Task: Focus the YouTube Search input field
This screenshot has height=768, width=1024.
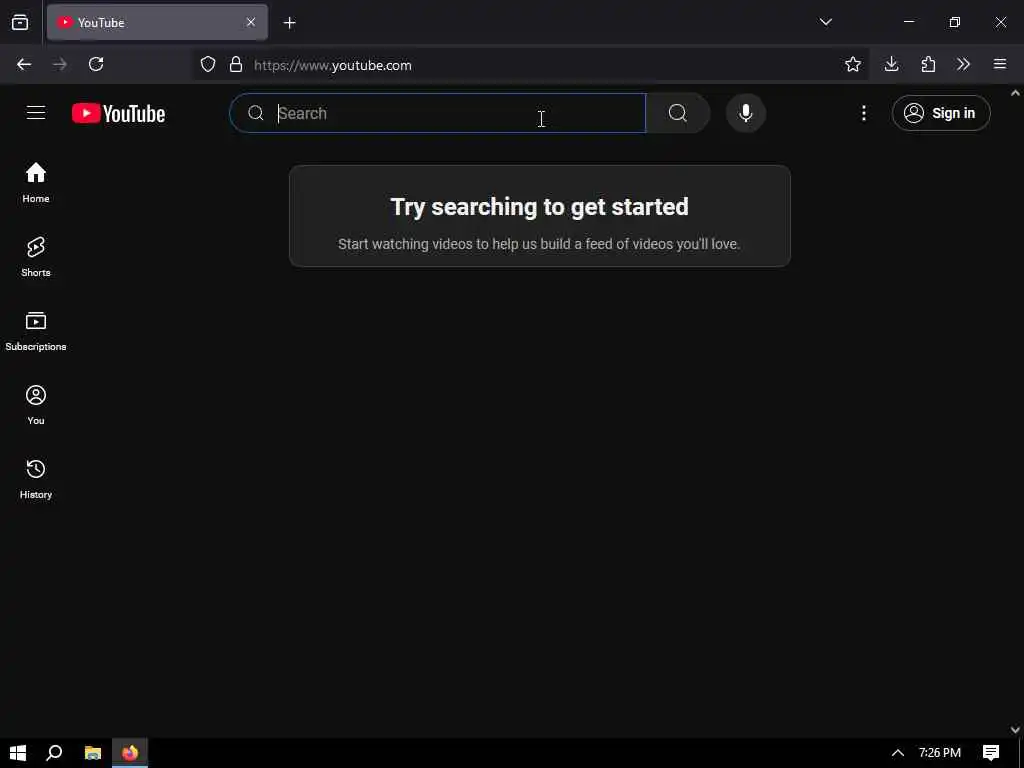Action: (438, 113)
